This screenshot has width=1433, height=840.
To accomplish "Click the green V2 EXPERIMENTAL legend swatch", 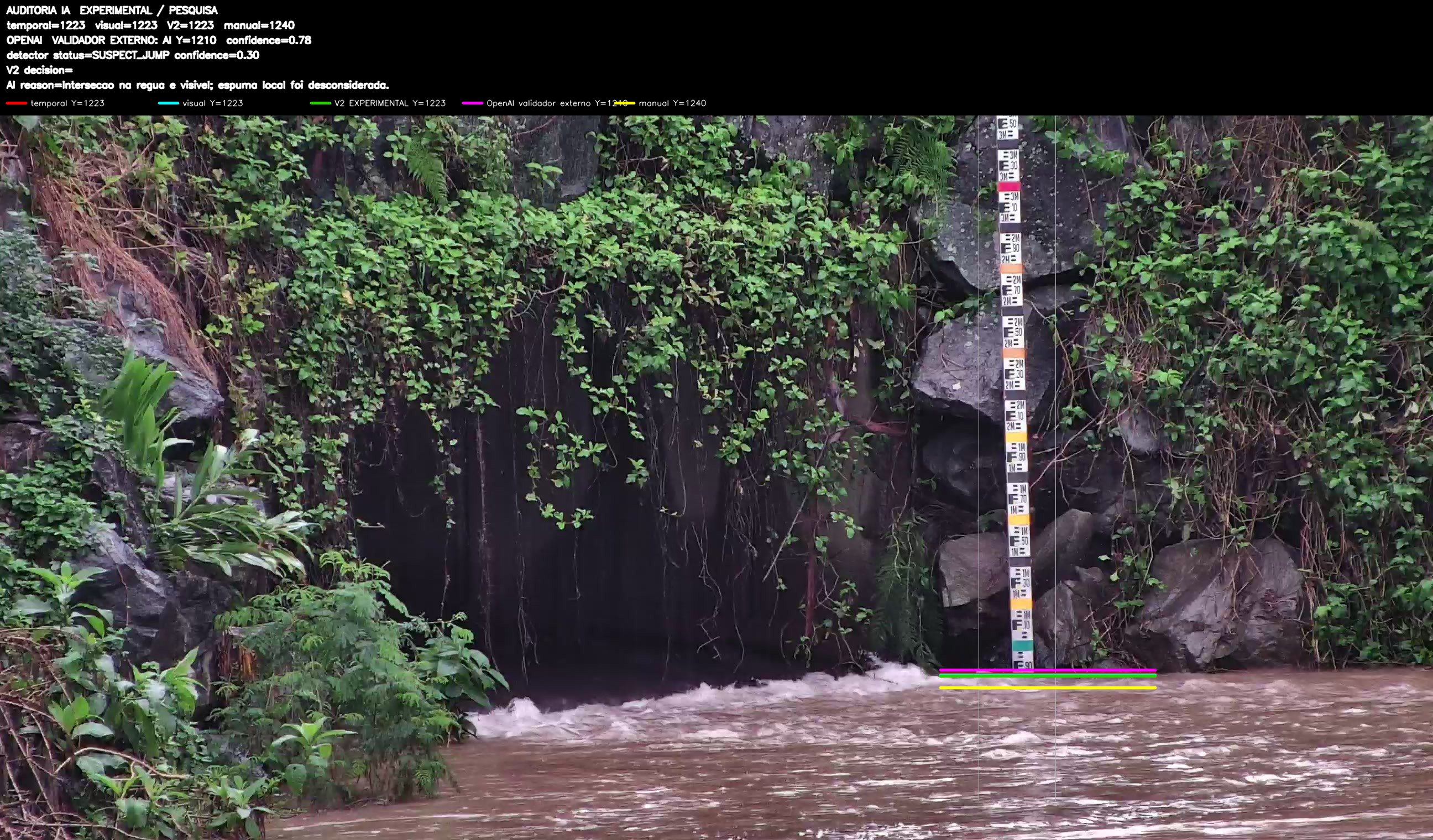I will [x=320, y=103].
